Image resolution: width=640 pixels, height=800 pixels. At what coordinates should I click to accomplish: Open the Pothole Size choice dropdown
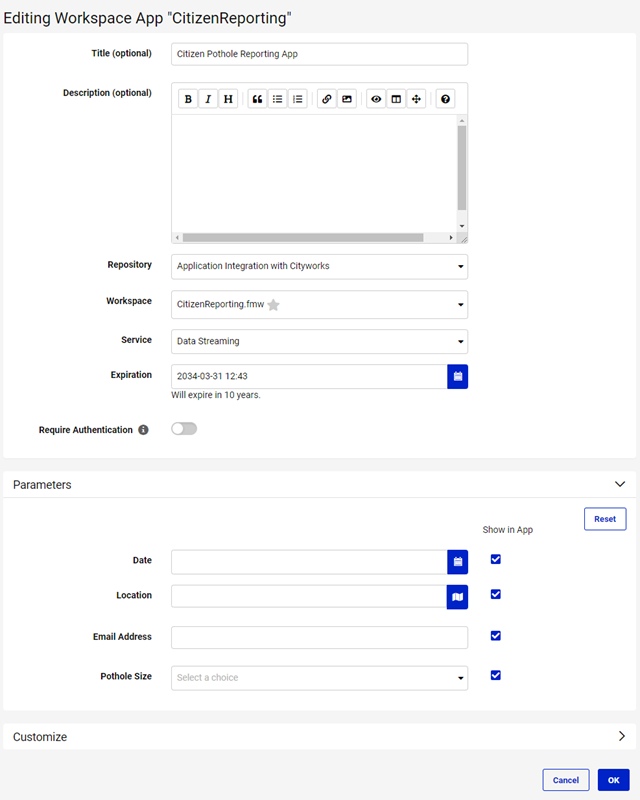[319, 678]
